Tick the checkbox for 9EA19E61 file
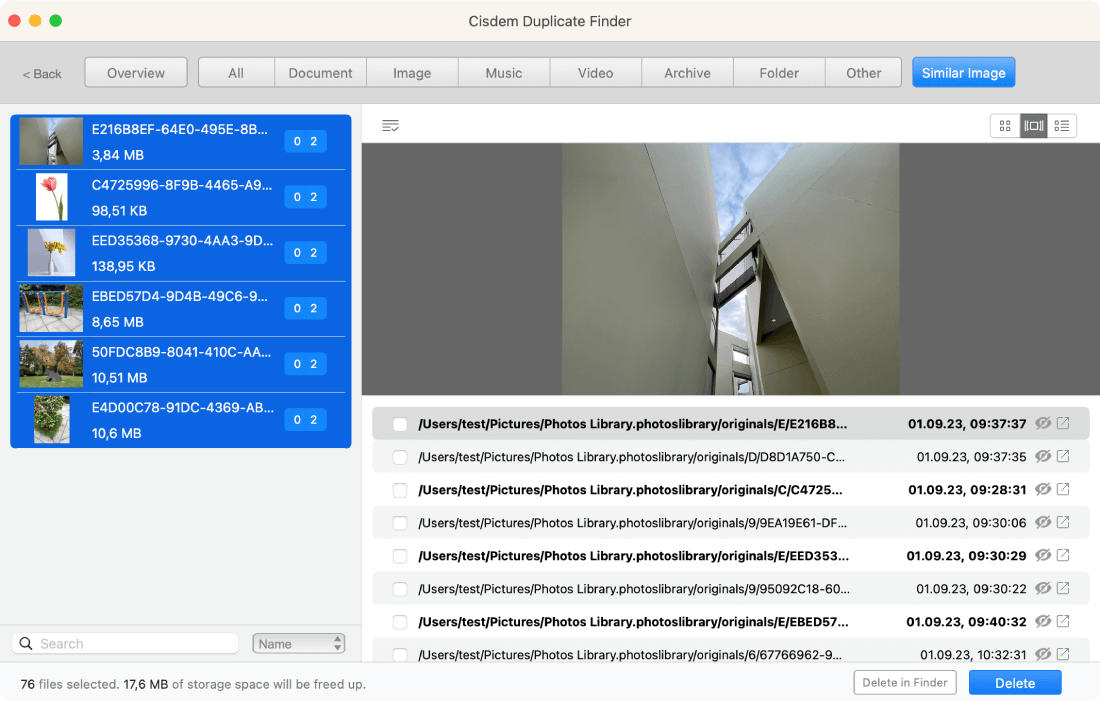The image size is (1100, 701). (400, 523)
